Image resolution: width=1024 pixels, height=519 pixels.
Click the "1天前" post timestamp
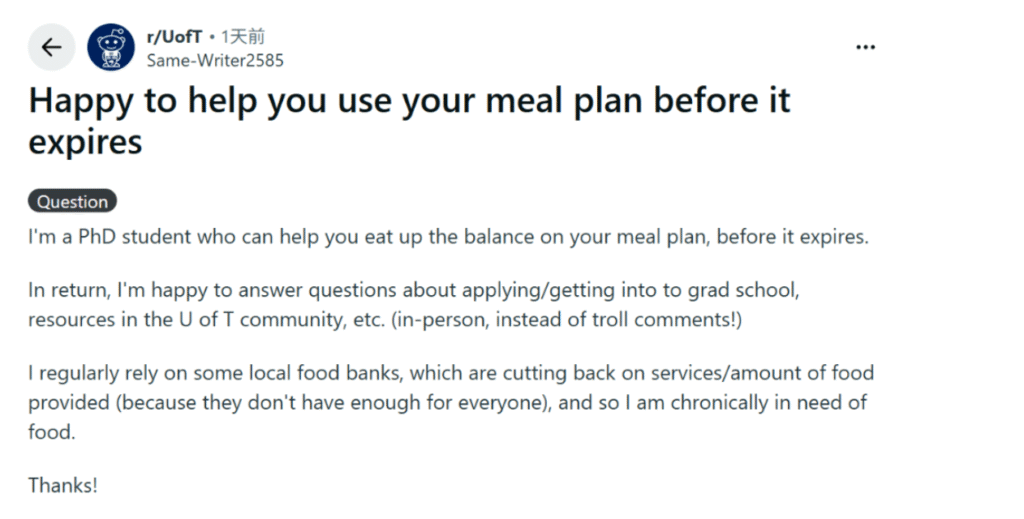(243, 37)
